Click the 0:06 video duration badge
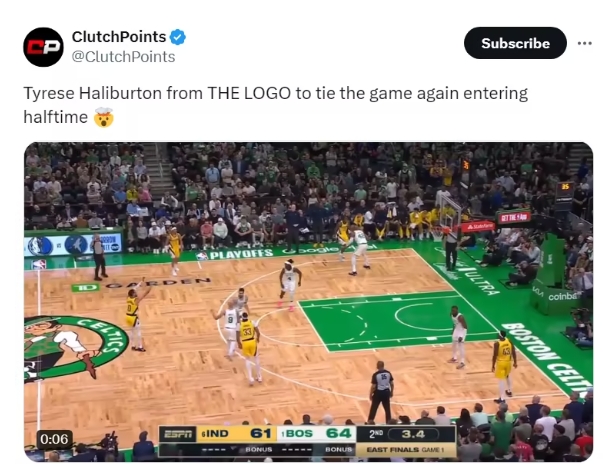 coord(54,439)
